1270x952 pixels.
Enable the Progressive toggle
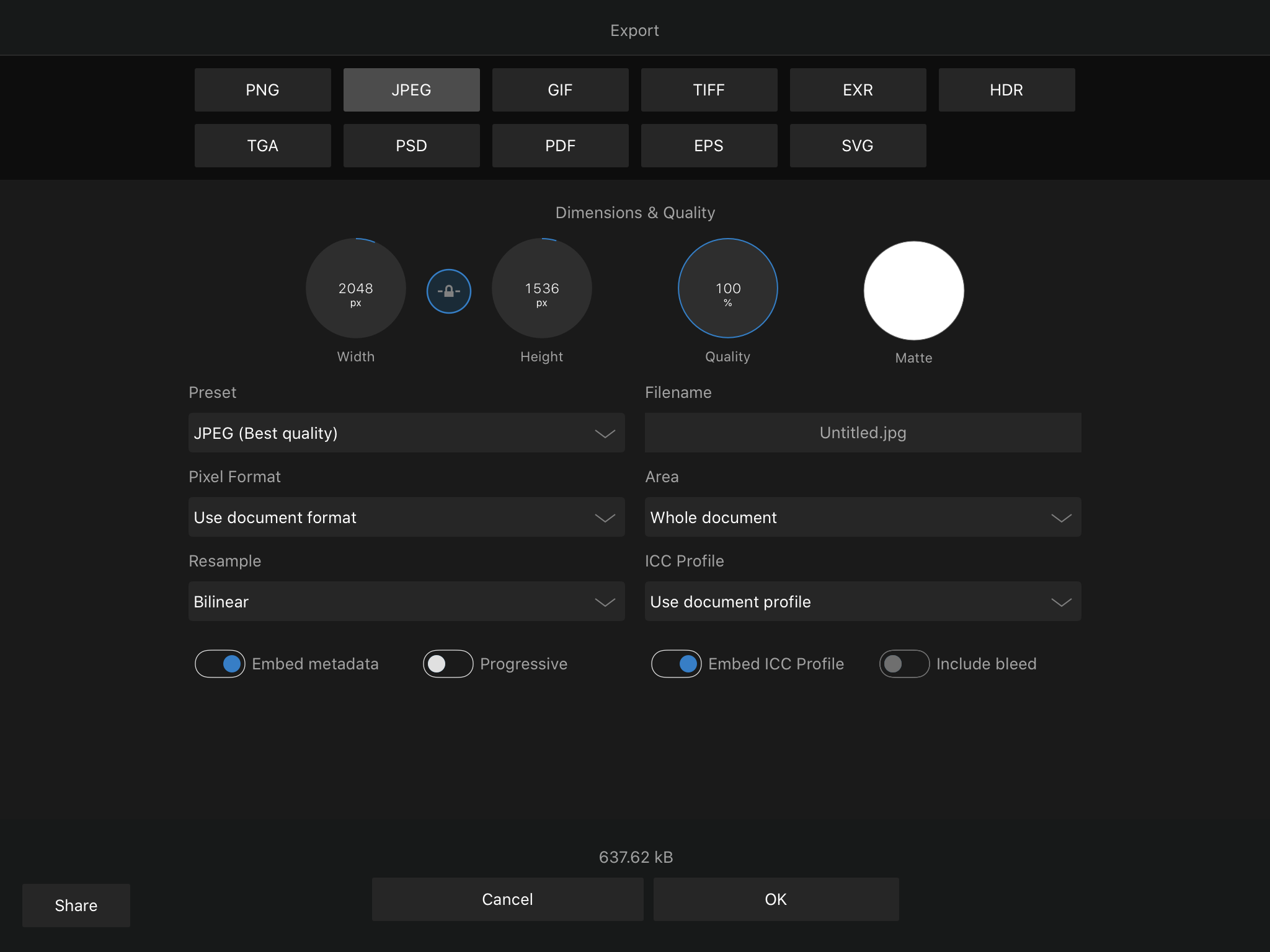coord(448,664)
